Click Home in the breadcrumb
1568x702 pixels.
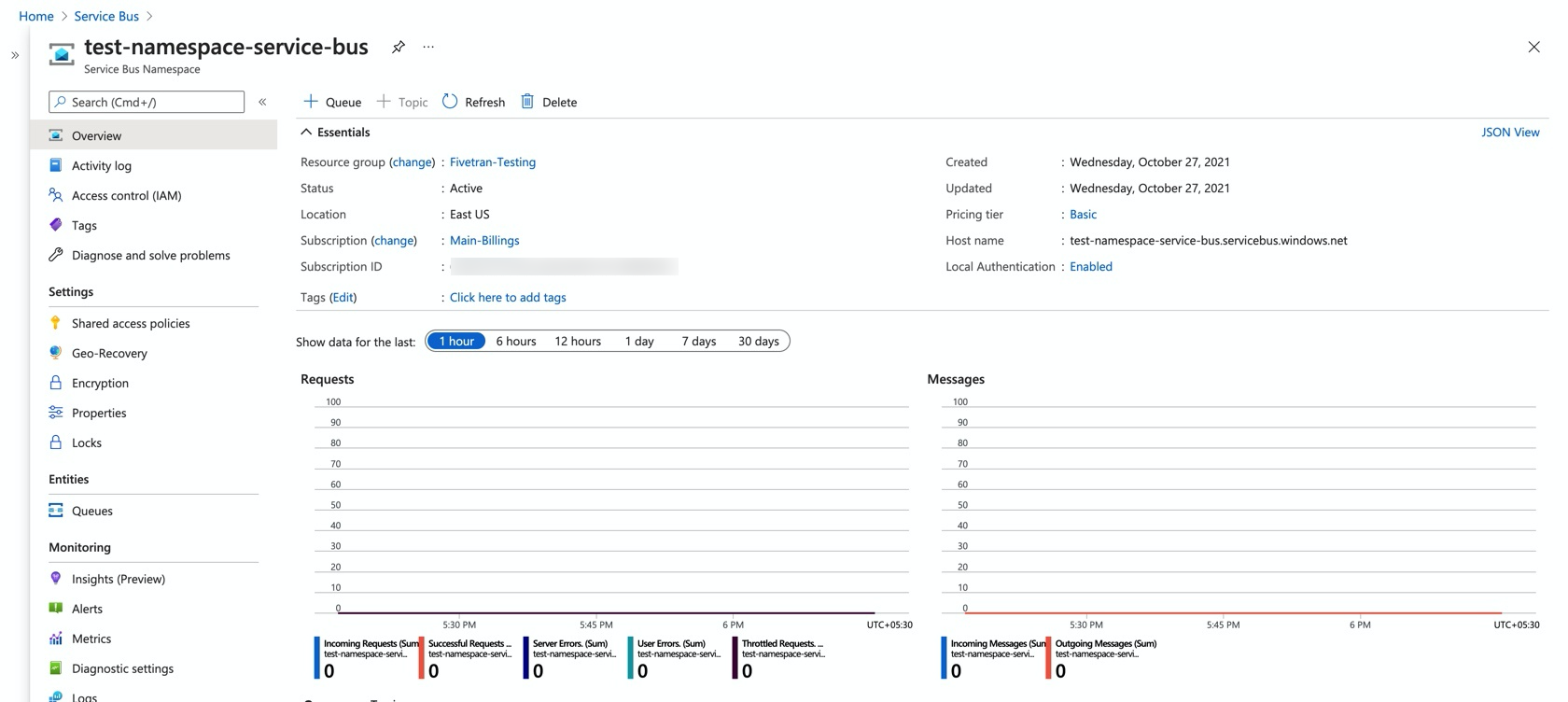[x=36, y=16]
